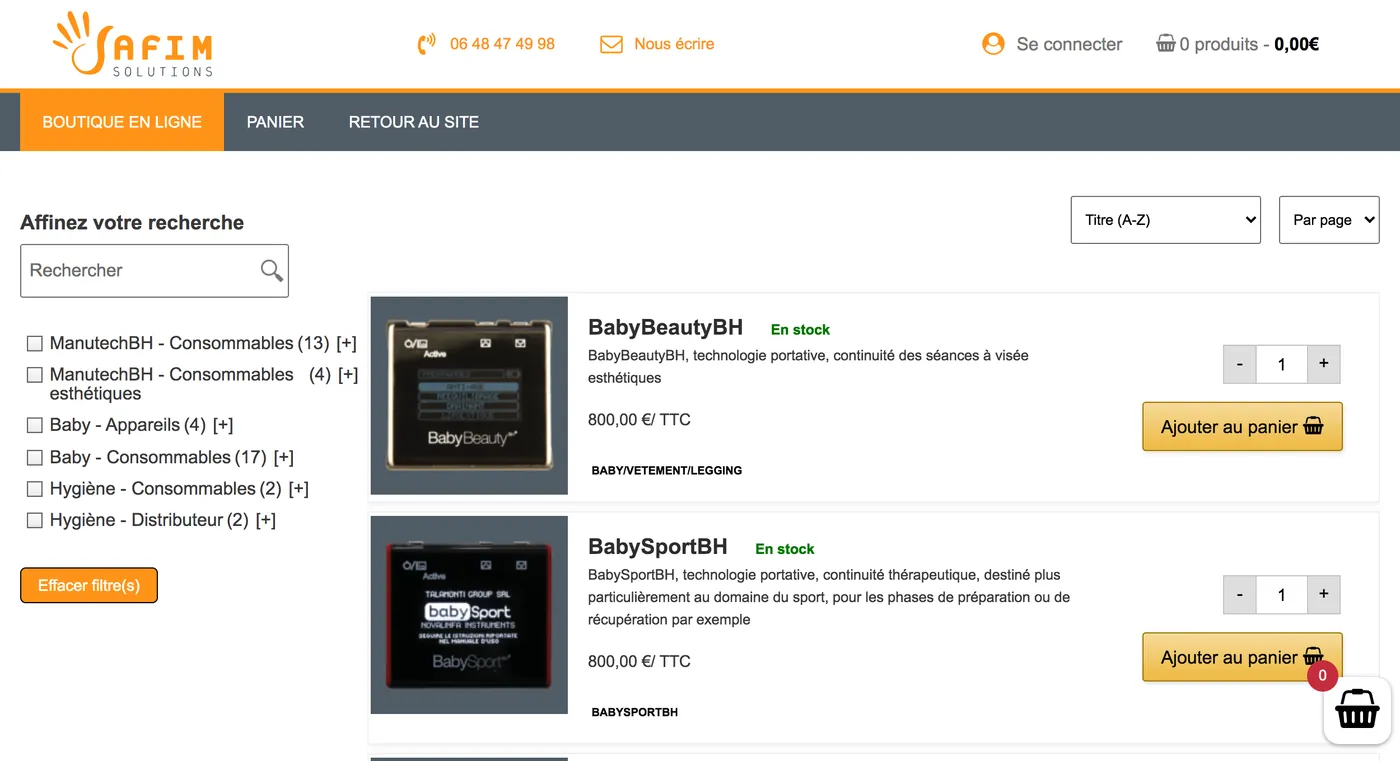
Task: Click the Afim Solutions logo
Action: (133, 44)
